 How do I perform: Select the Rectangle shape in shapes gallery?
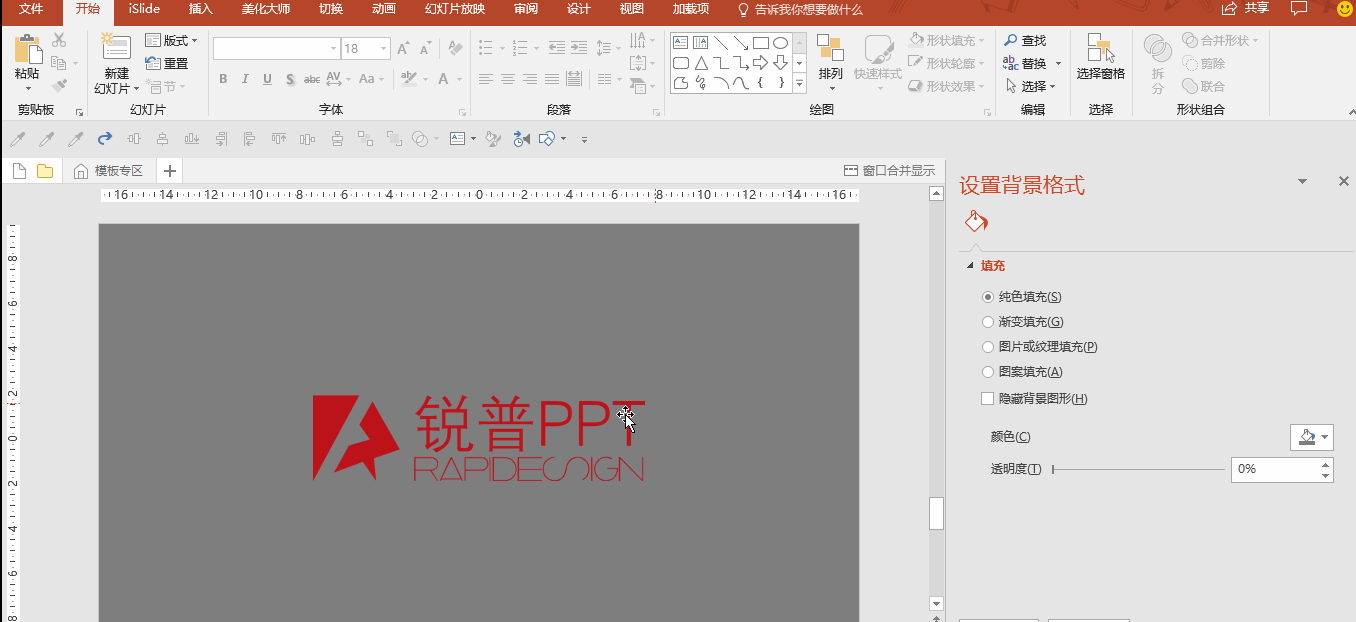click(x=760, y=43)
